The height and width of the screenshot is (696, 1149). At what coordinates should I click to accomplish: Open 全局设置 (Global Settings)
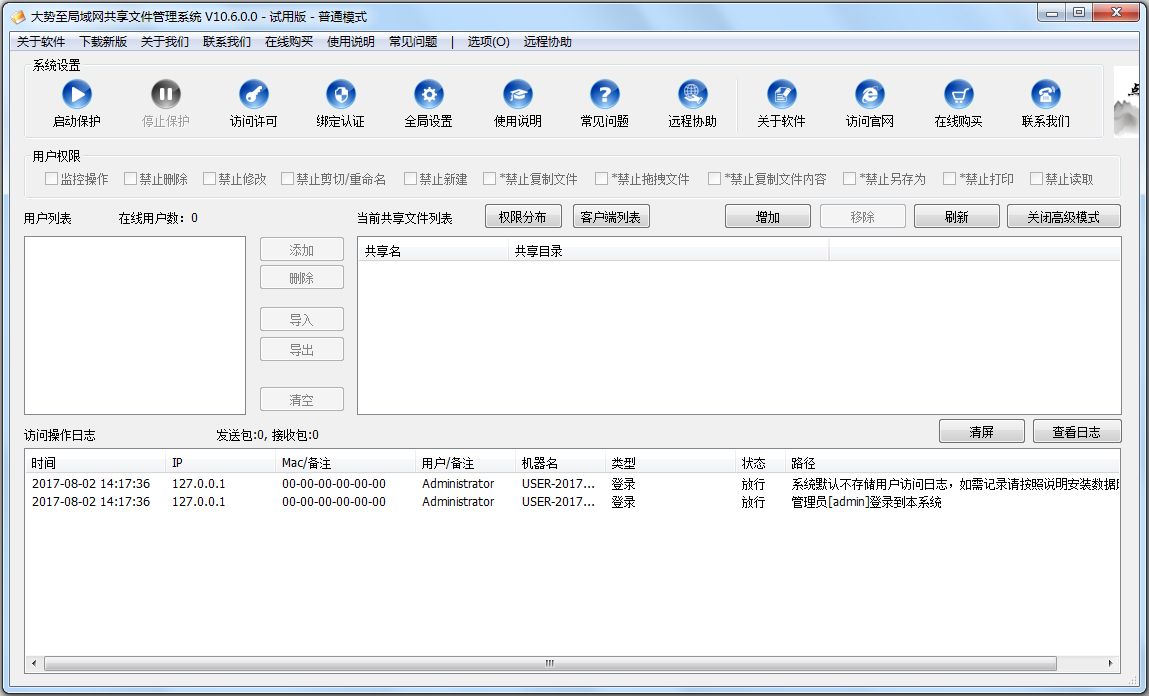[x=429, y=101]
